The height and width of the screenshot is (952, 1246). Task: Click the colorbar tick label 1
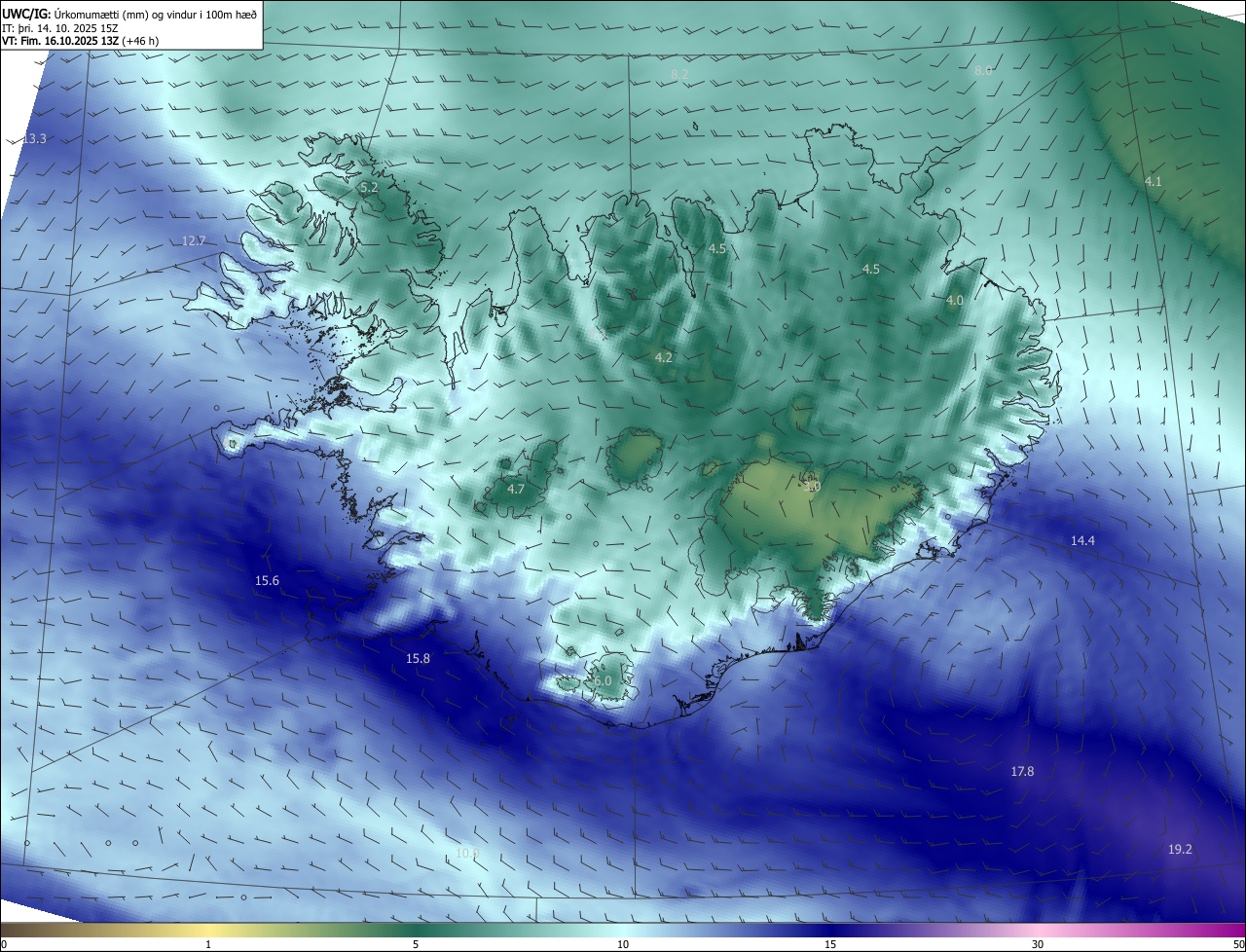(208, 944)
